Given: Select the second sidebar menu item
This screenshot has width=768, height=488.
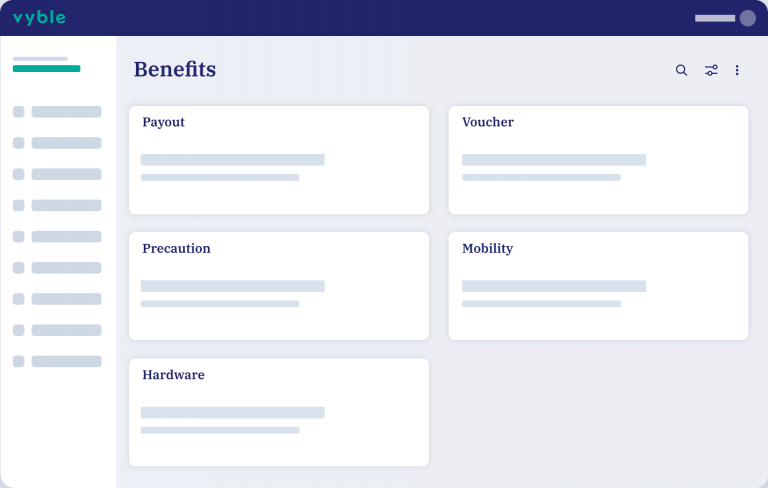Looking at the screenshot, I should (57, 143).
